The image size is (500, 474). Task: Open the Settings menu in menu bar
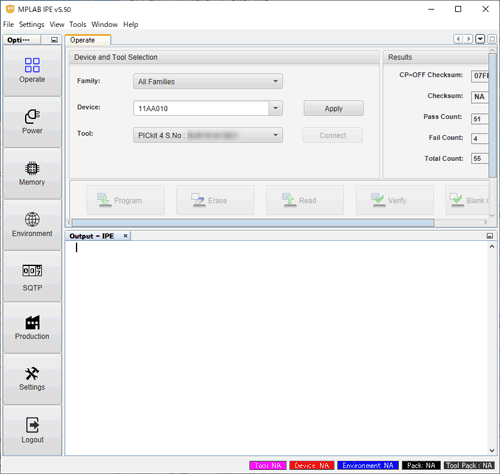(32, 24)
